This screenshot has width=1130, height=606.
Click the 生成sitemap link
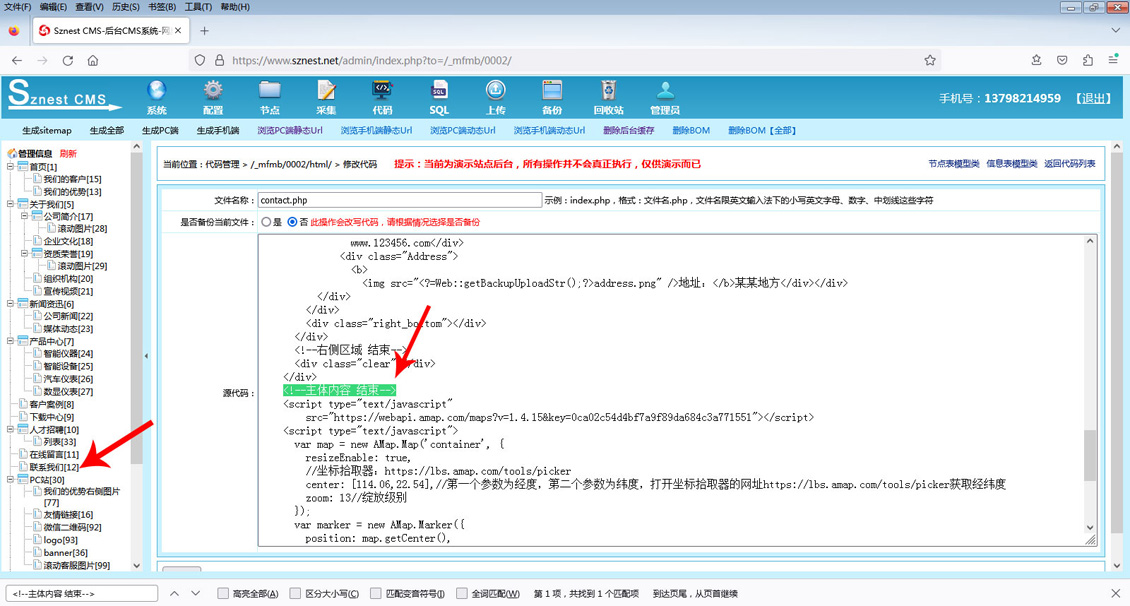point(47,131)
